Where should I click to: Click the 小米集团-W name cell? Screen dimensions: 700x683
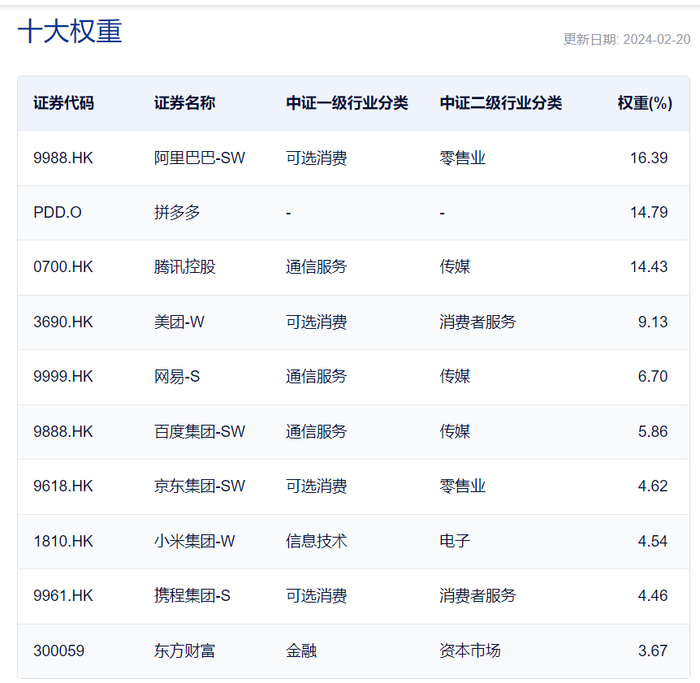click(195, 541)
